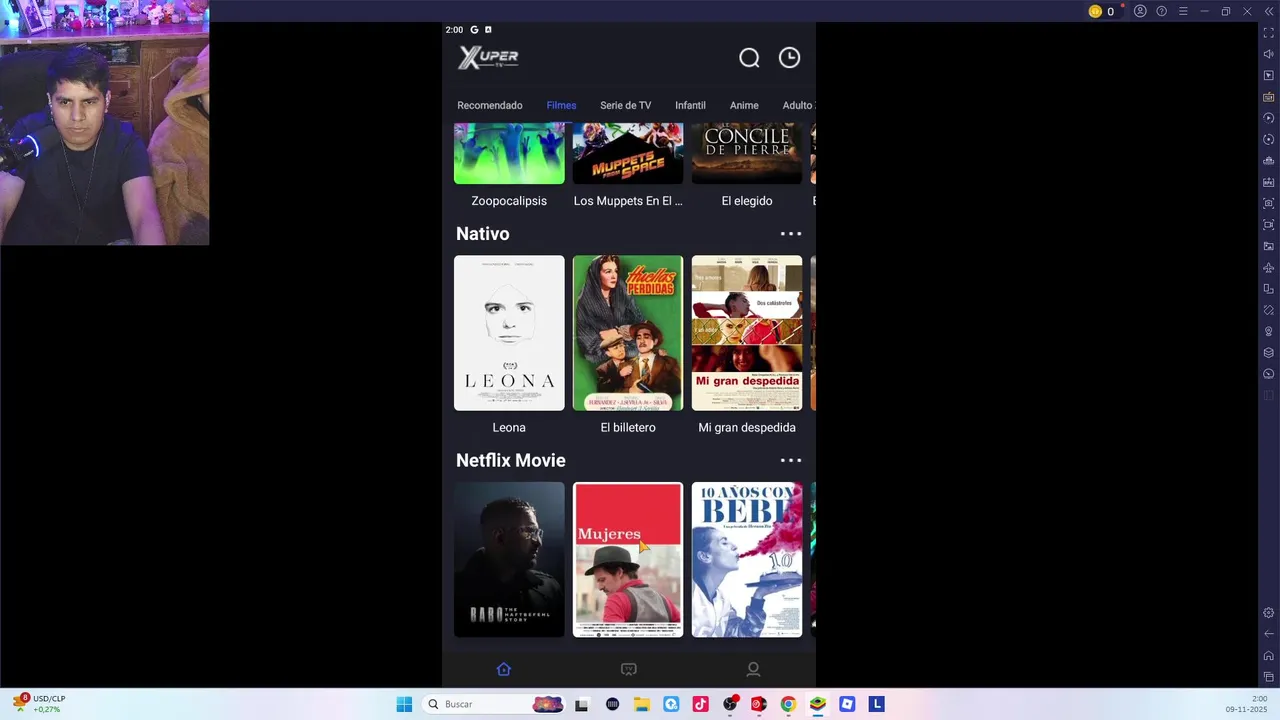The width and height of the screenshot is (1280, 720).
Task: Click BlueStacks Android home icon
Action: 1269,656
